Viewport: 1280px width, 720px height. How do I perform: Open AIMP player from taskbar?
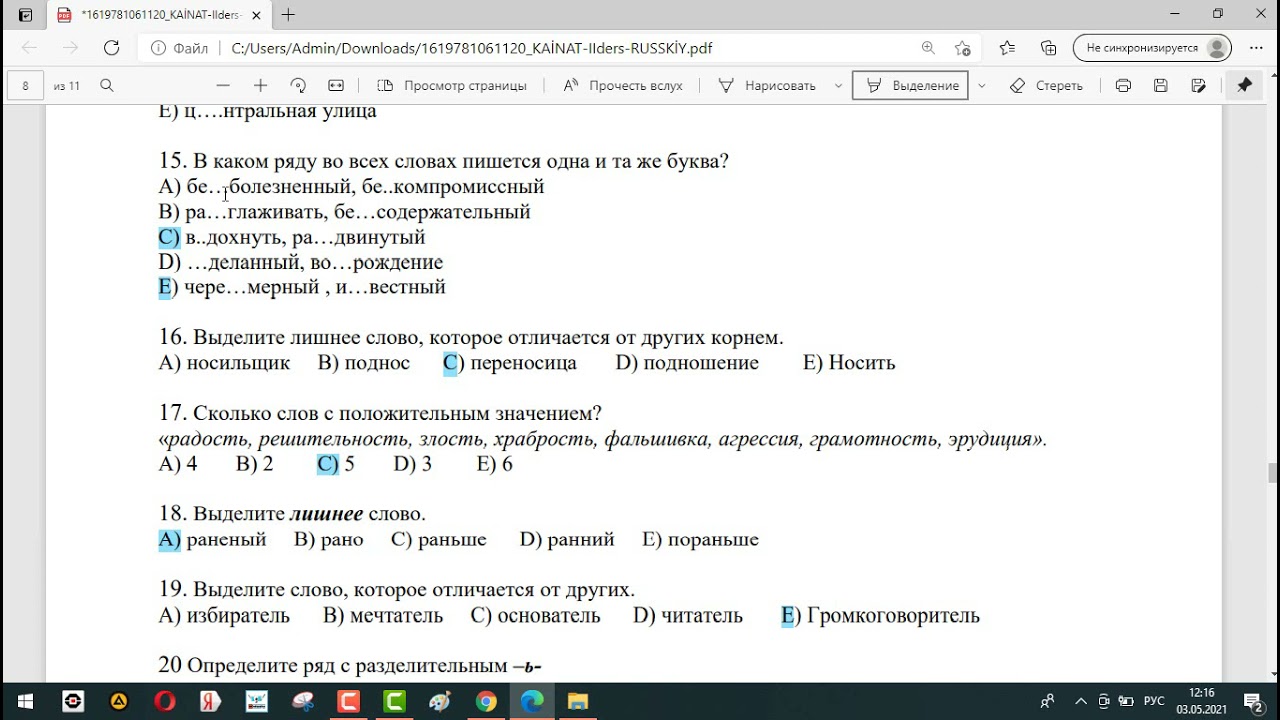pyautogui.click(x=118, y=701)
